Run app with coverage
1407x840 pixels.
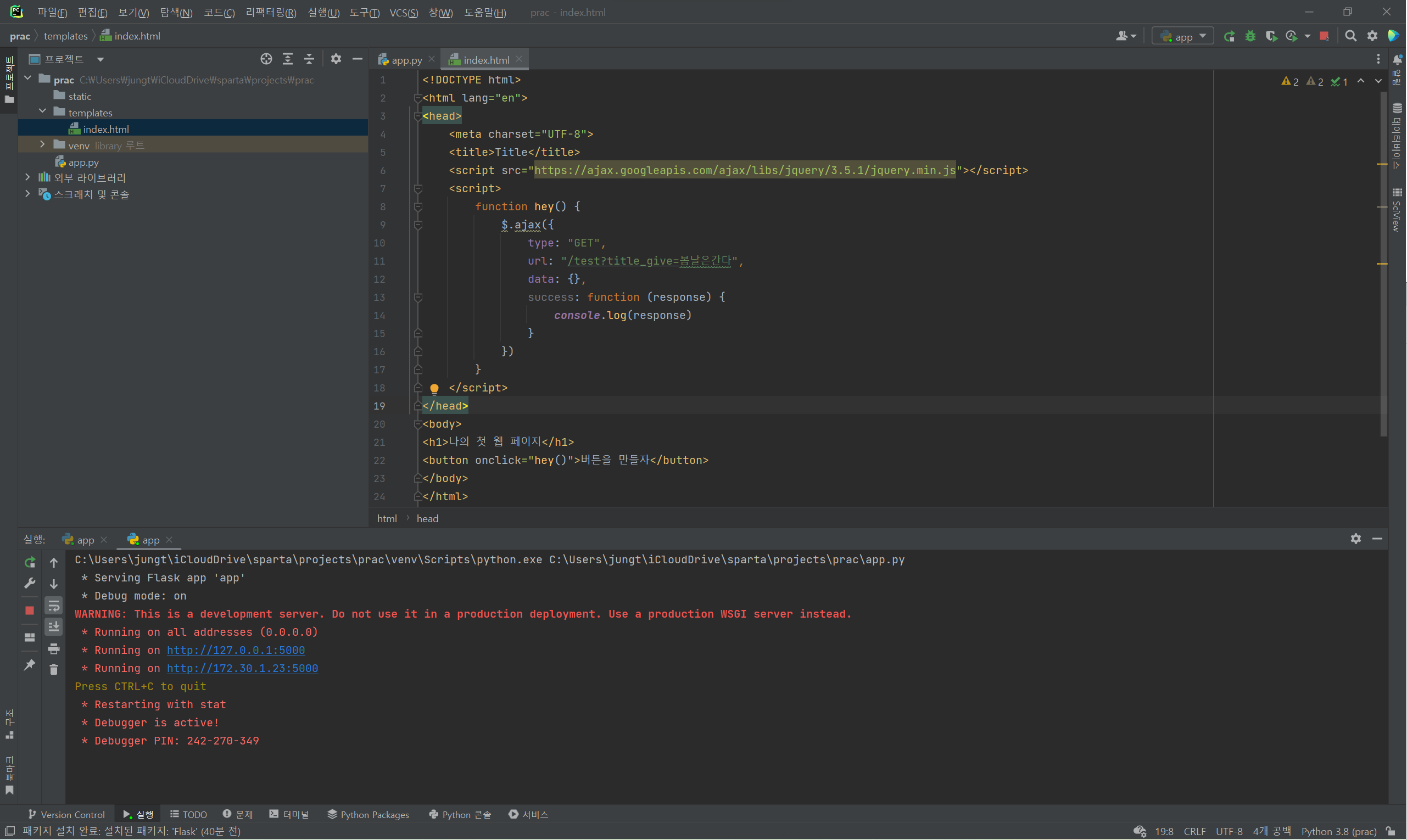click(x=1272, y=37)
